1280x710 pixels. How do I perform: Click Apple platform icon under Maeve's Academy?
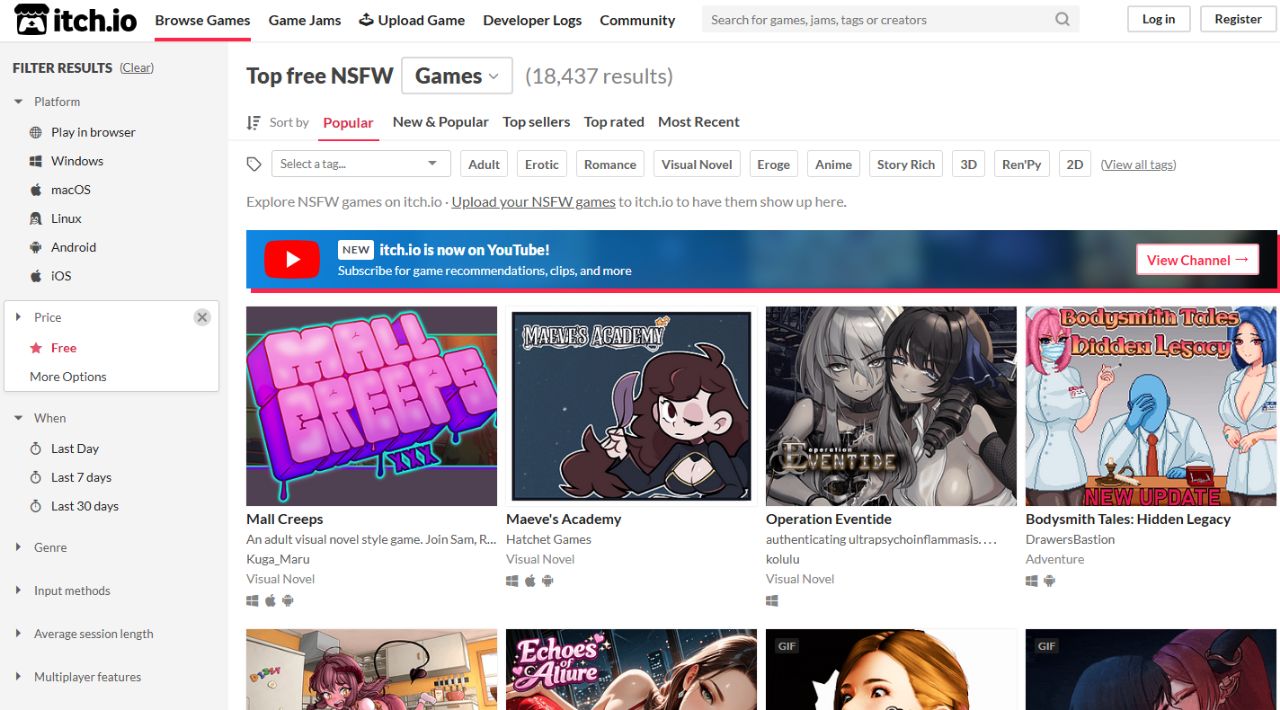530,581
